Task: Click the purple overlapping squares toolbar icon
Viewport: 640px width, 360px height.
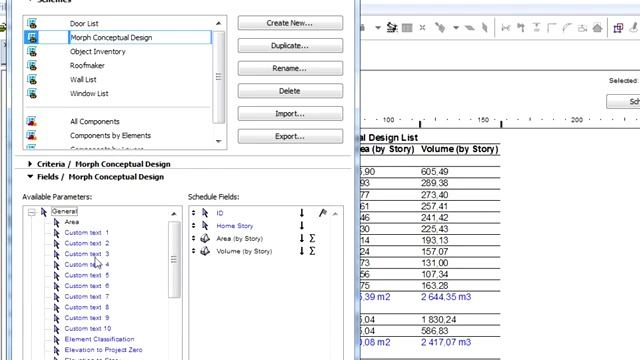Action: coord(618,28)
